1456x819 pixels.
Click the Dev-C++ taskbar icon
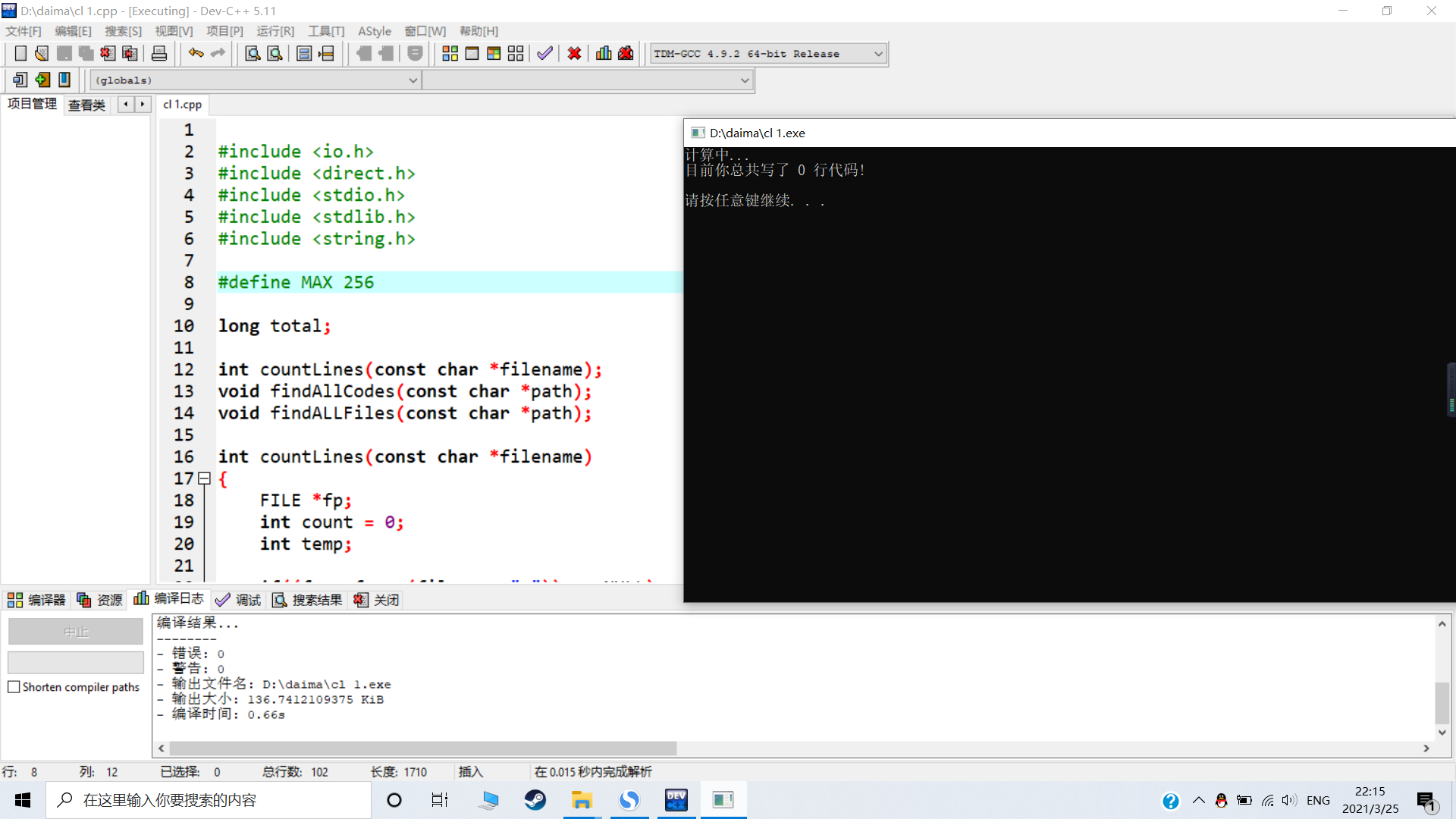[676, 800]
